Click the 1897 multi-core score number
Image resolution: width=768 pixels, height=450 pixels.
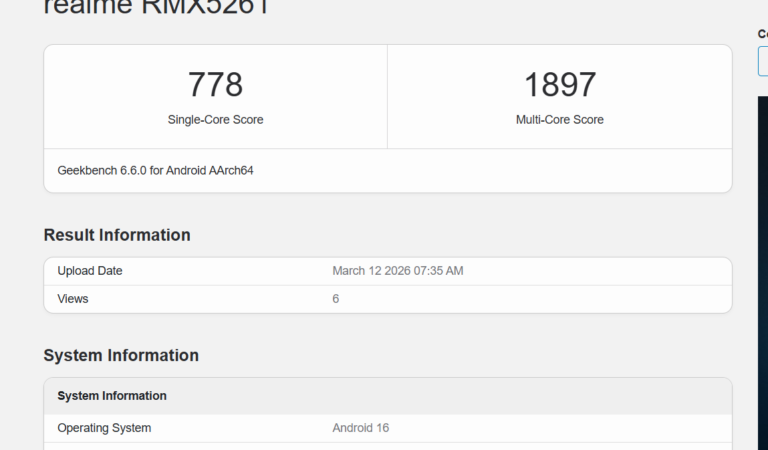[x=559, y=85]
